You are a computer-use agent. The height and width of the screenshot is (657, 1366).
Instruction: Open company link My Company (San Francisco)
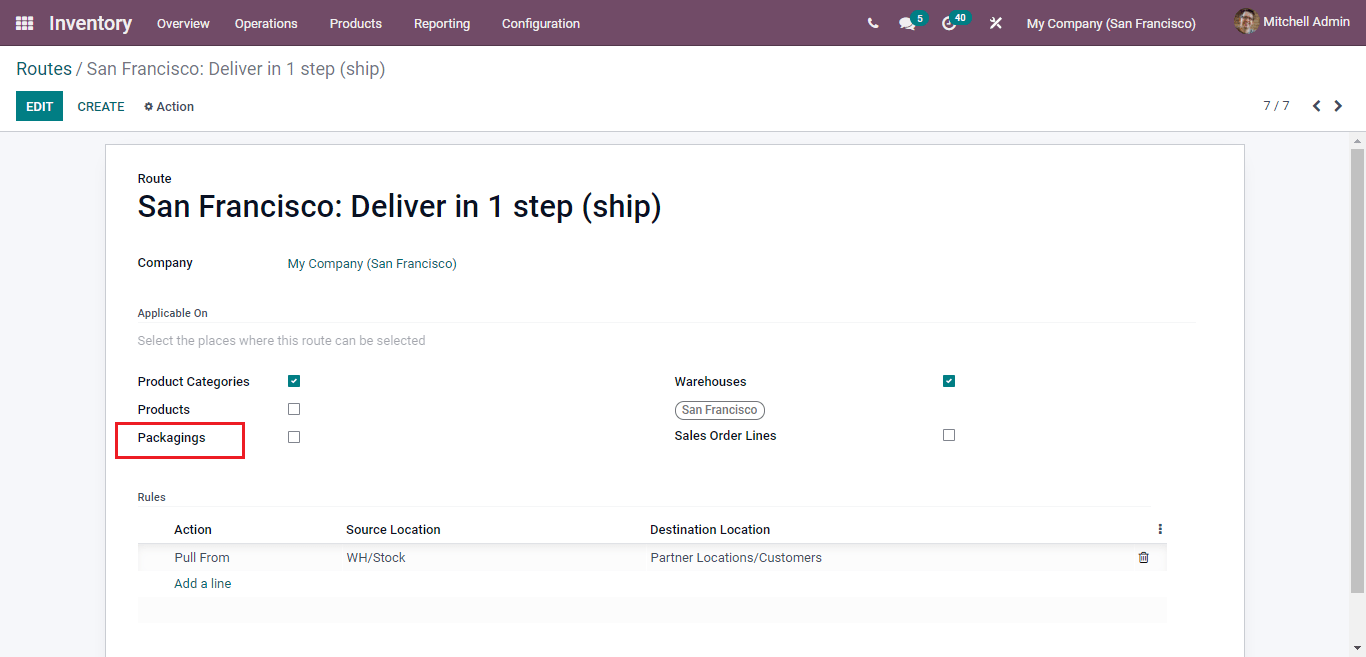pyautogui.click(x=372, y=264)
